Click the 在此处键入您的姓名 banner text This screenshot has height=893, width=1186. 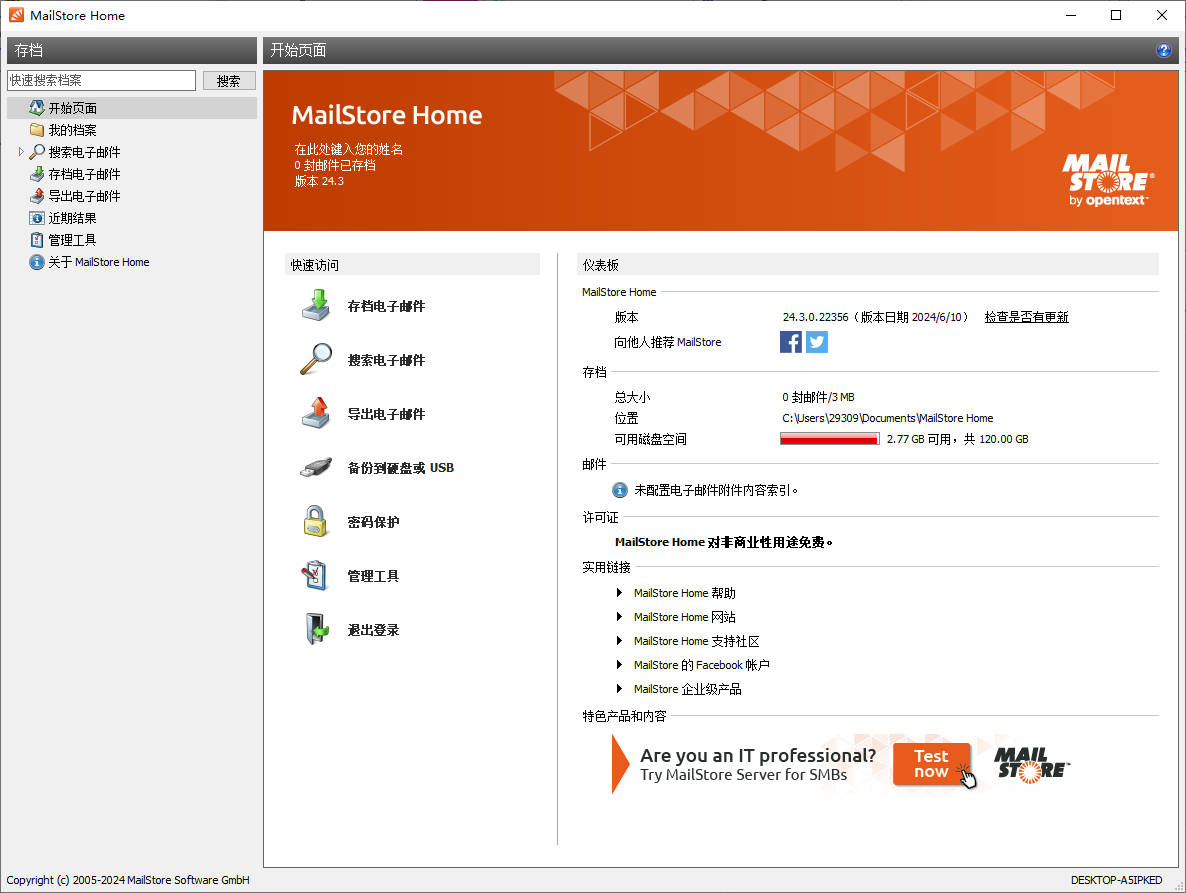(349, 149)
